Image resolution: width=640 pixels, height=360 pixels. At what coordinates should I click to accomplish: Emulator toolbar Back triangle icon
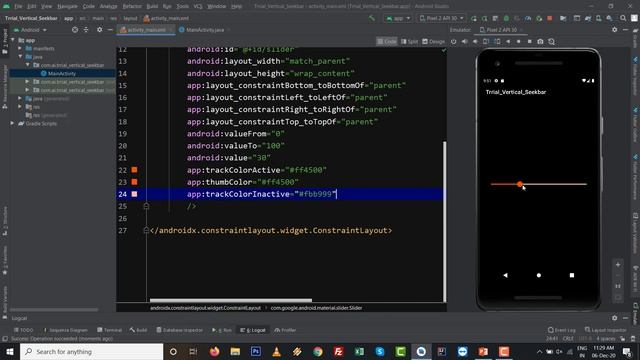pos(508,42)
